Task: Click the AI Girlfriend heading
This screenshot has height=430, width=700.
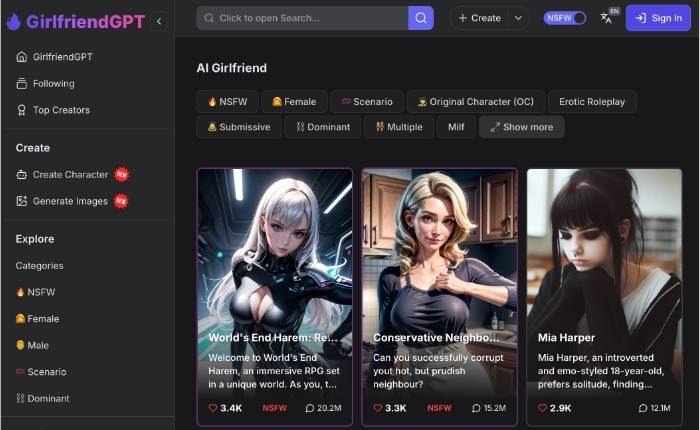Action: click(x=232, y=68)
